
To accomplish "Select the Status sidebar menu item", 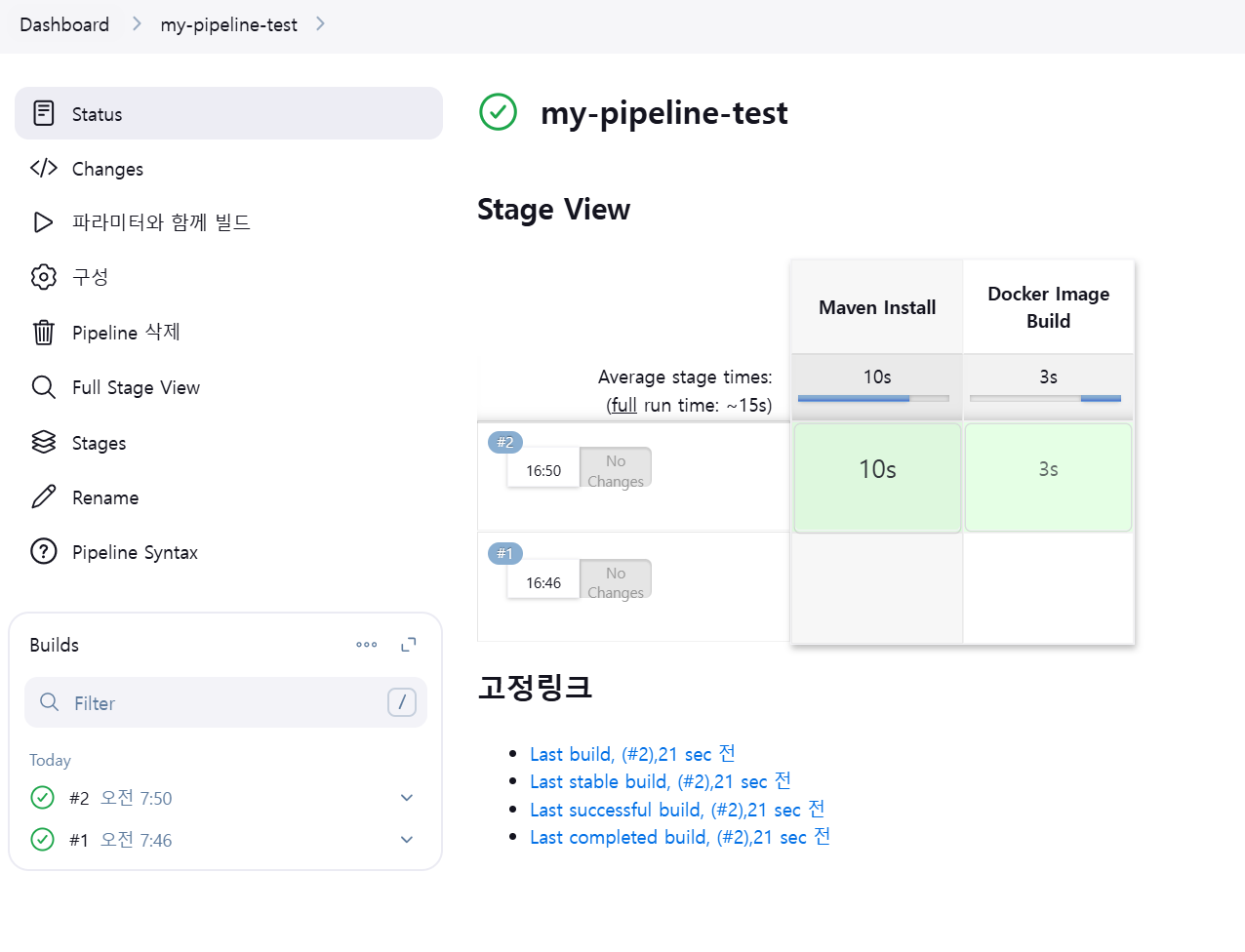I will tap(228, 114).
